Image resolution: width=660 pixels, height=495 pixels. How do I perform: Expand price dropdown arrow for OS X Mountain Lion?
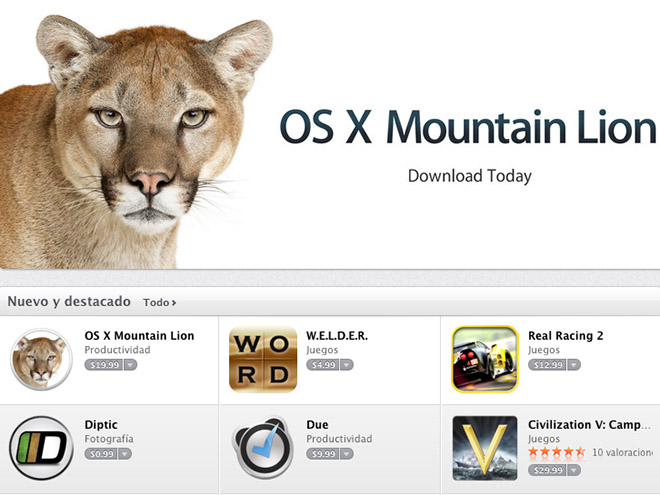130,365
